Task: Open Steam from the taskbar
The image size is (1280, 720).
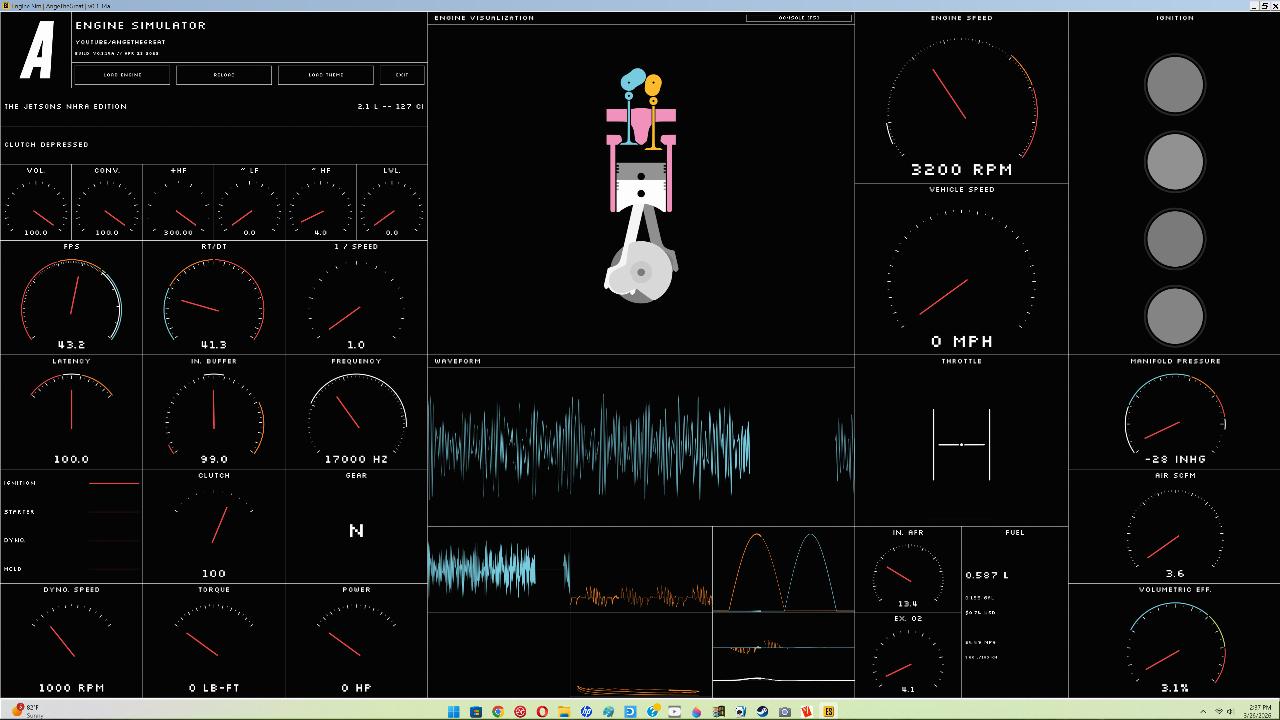Action: [762, 712]
